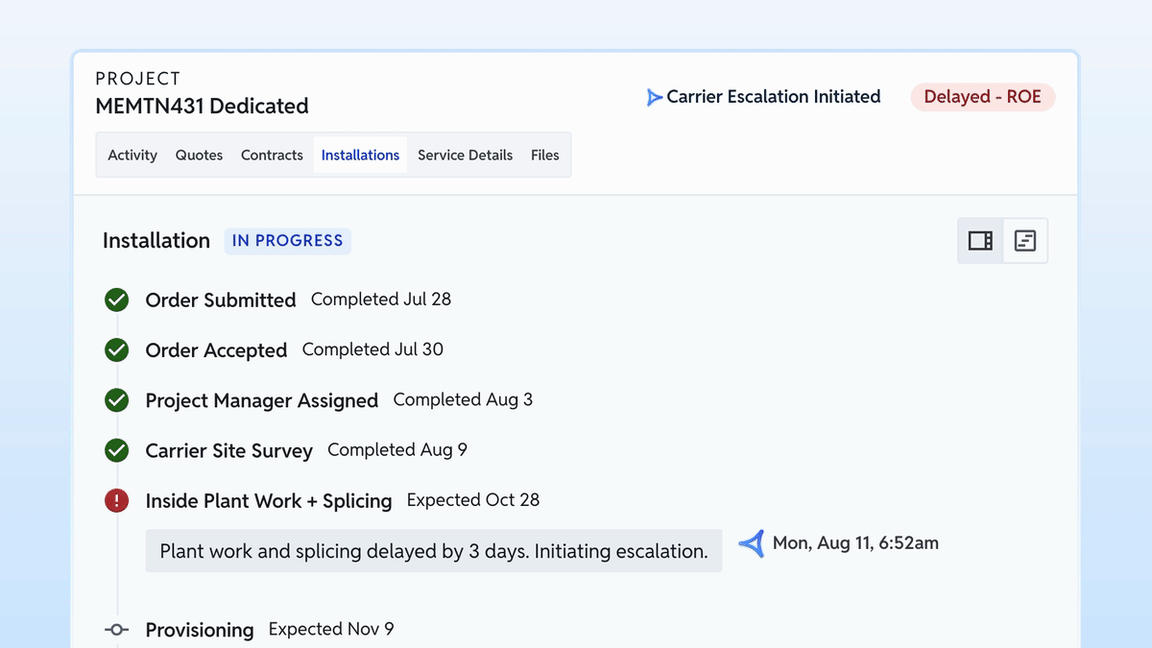Click the Installation section heading

(x=156, y=241)
